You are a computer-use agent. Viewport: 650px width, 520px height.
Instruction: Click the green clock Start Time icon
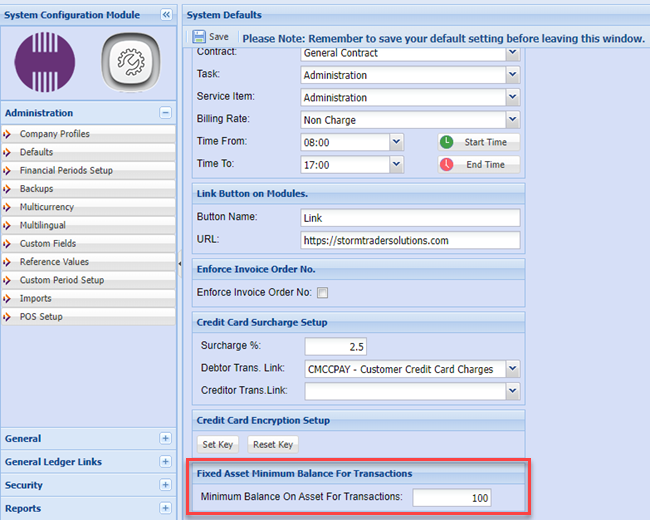point(446,142)
